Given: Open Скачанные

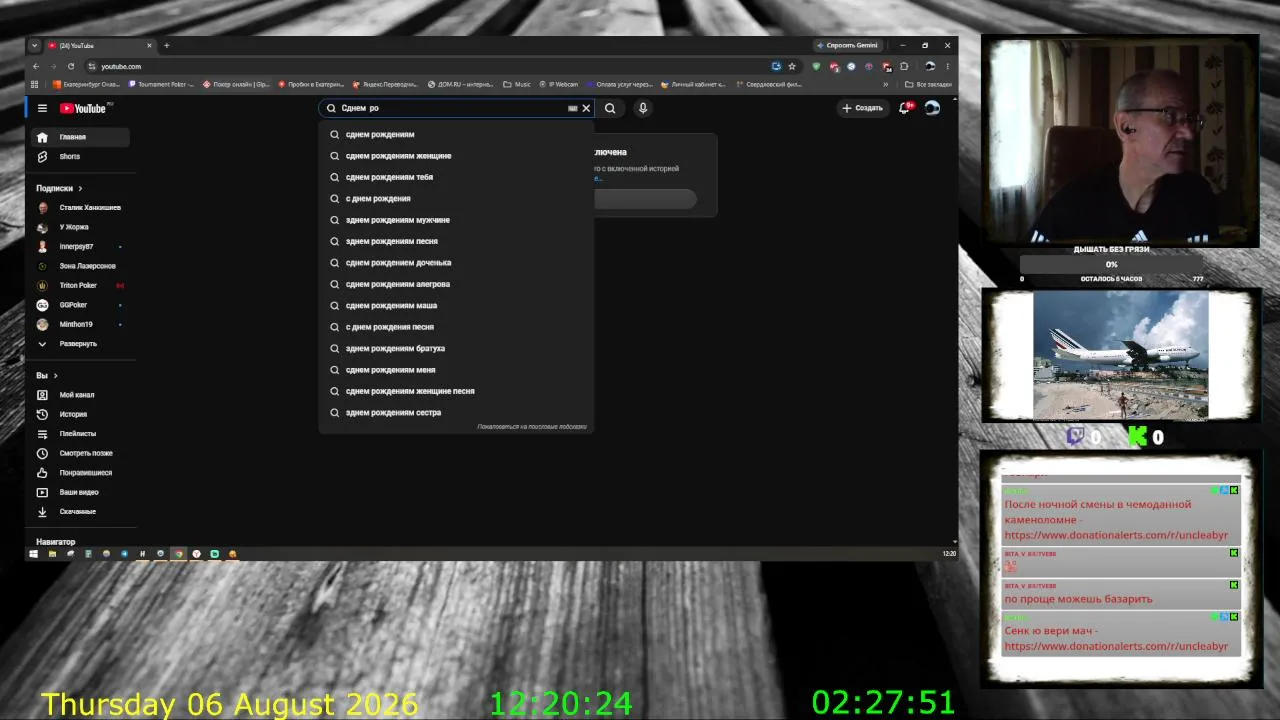Looking at the screenshot, I should click(x=79, y=512).
